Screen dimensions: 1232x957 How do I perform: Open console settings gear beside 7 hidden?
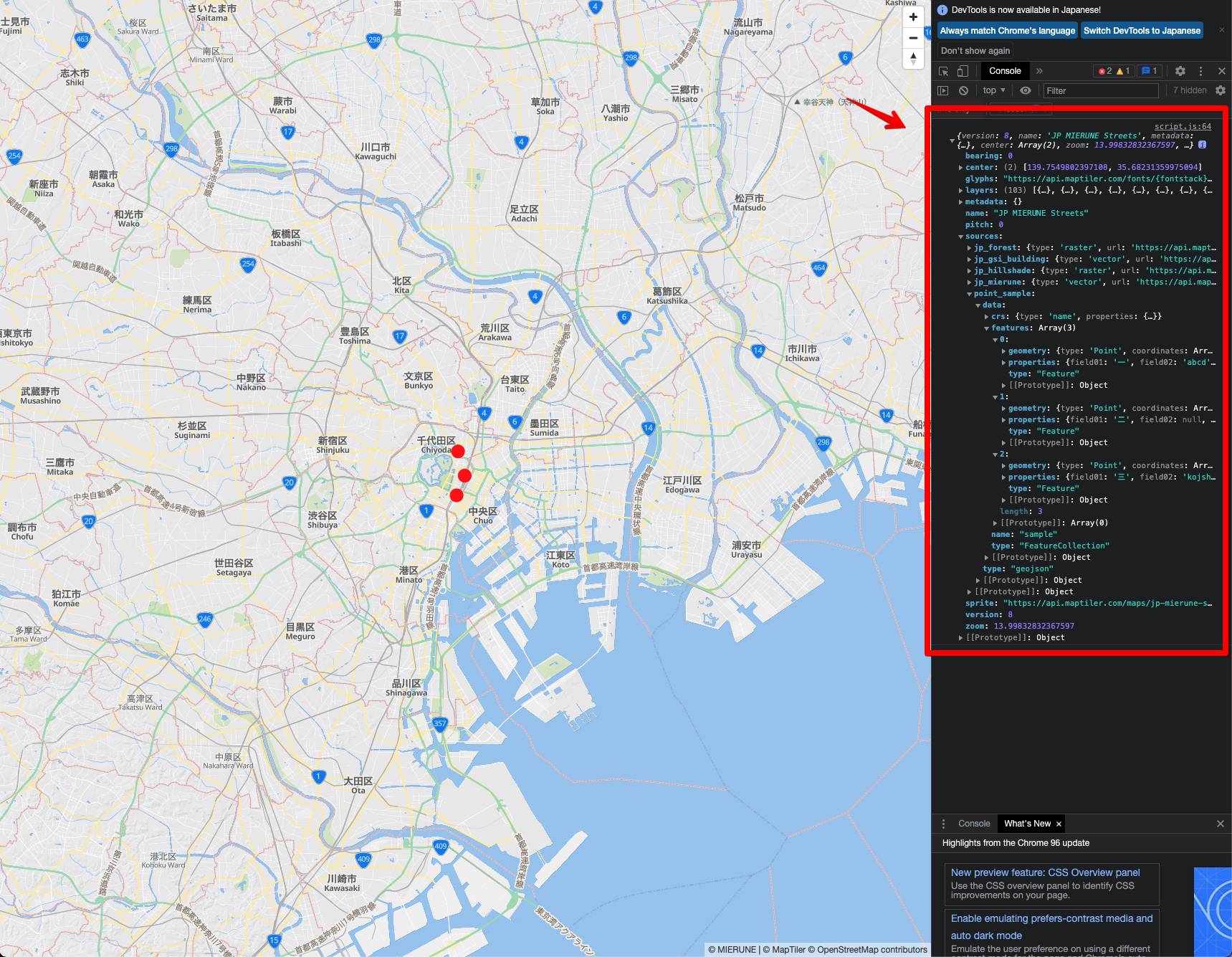pyautogui.click(x=1221, y=90)
